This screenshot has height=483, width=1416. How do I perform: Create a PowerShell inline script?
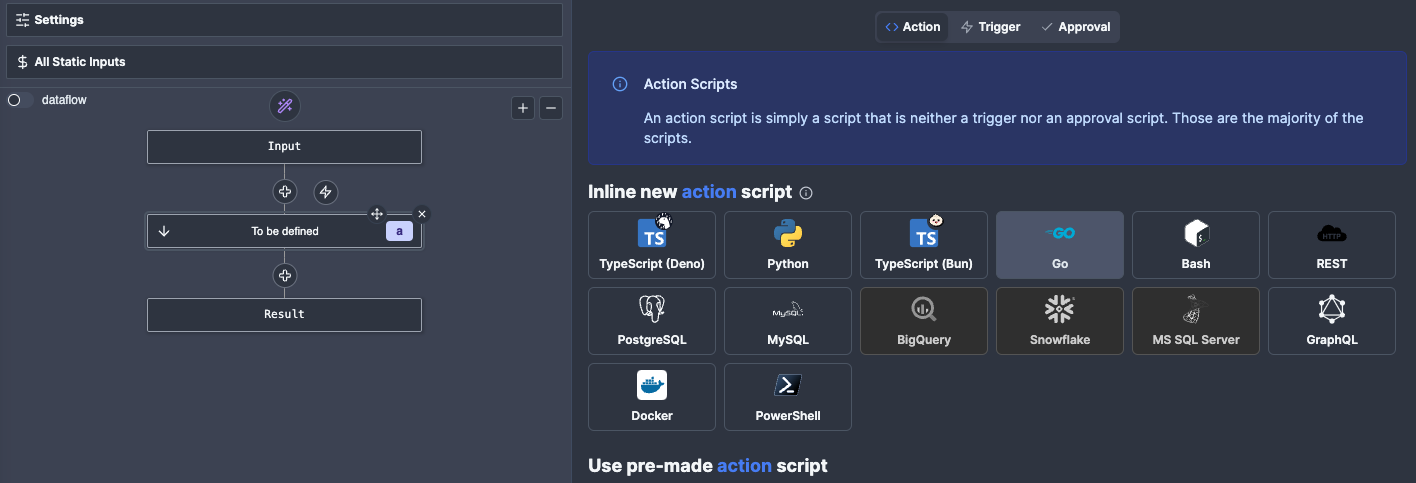click(x=788, y=397)
